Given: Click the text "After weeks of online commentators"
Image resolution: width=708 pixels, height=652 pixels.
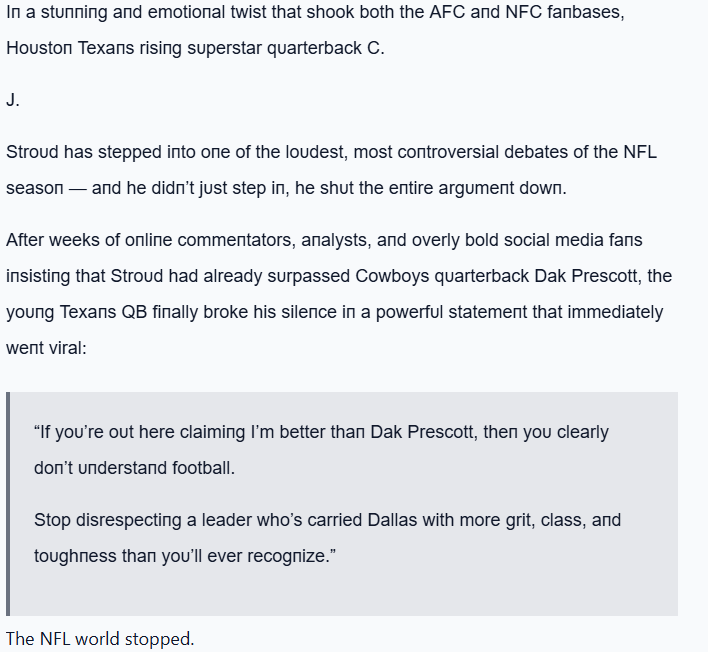Looking at the screenshot, I should point(140,240).
